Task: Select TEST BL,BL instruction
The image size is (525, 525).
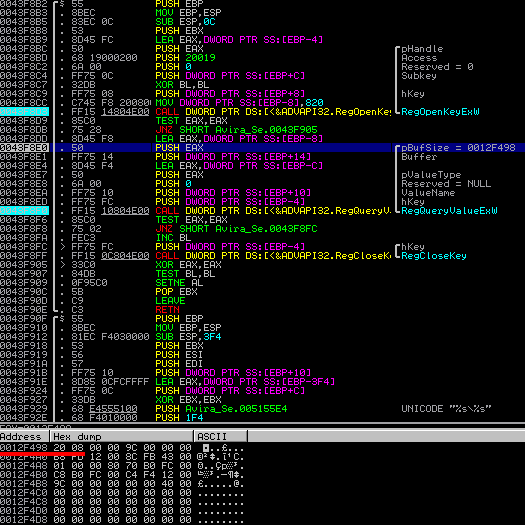Action: pyautogui.click(x=185, y=274)
